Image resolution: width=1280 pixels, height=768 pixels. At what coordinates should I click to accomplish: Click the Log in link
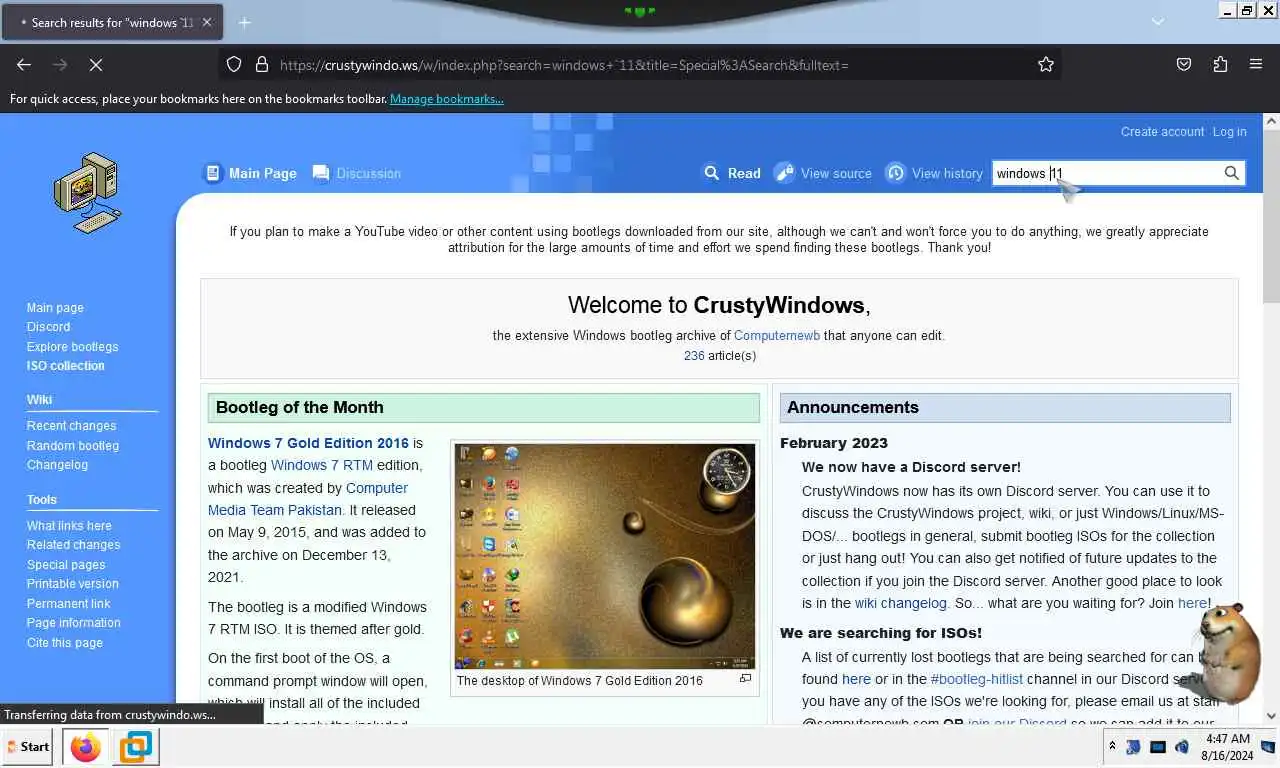coord(1229,132)
